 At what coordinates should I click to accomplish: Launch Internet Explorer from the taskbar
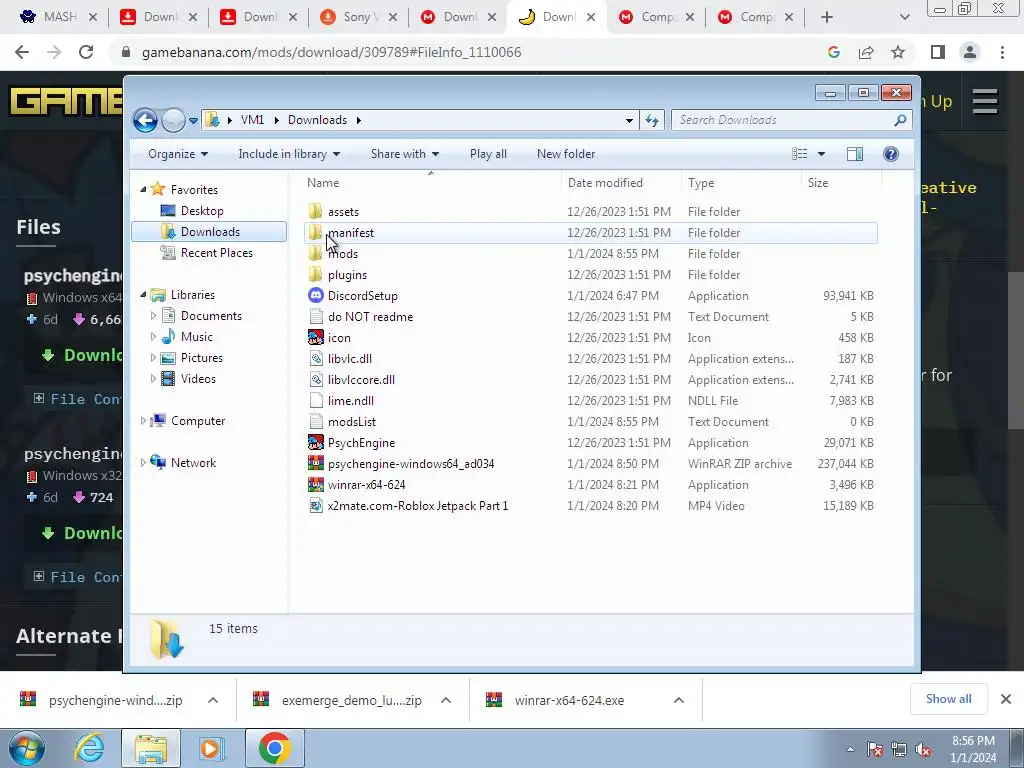pyautogui.click(x=89, y=748)
